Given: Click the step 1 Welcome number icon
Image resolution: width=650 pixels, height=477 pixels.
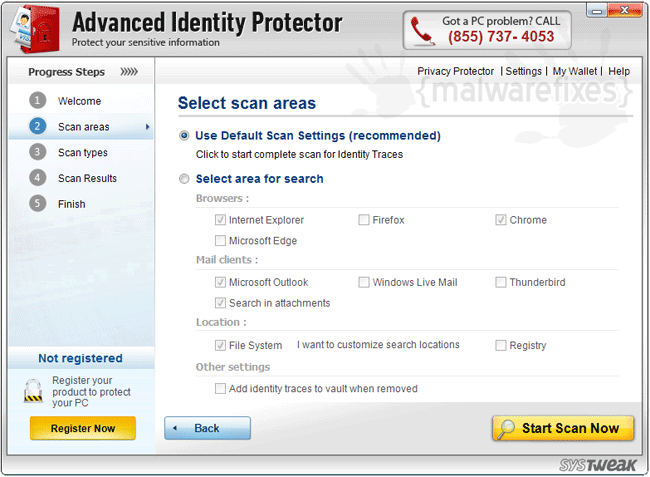Looking at the screenshot, I should (x=37, y=100).
